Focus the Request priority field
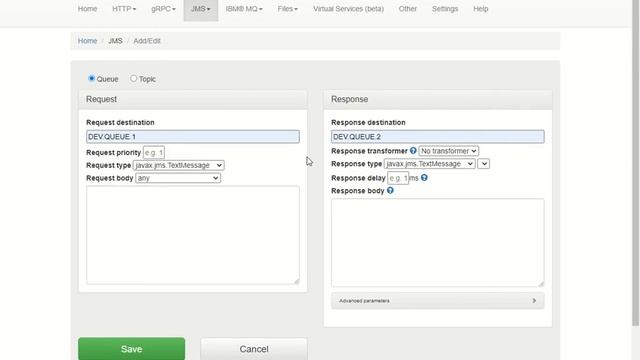 (154, 153)
